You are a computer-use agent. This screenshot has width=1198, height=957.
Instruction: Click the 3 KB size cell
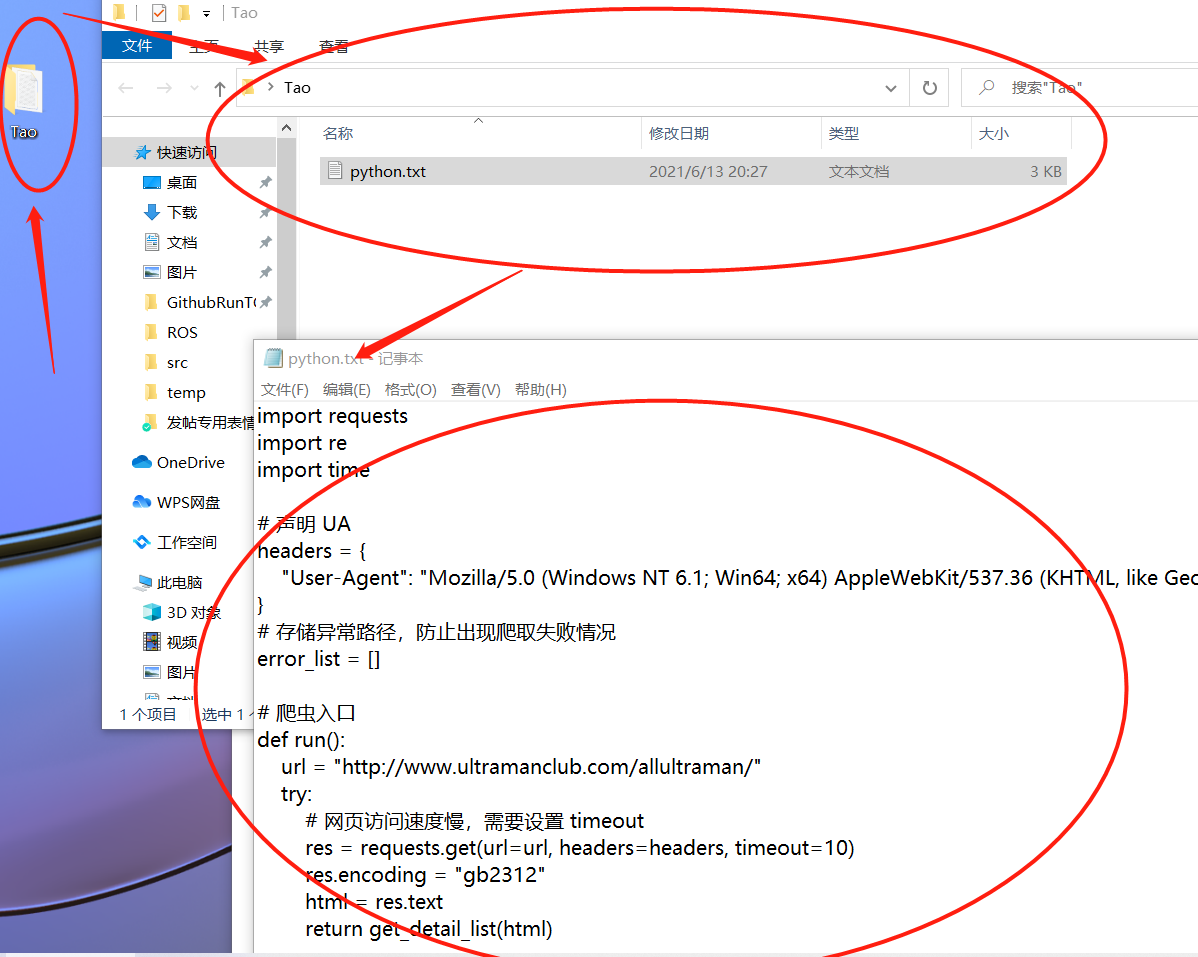pyautogui.click(x=1045, y=171)
